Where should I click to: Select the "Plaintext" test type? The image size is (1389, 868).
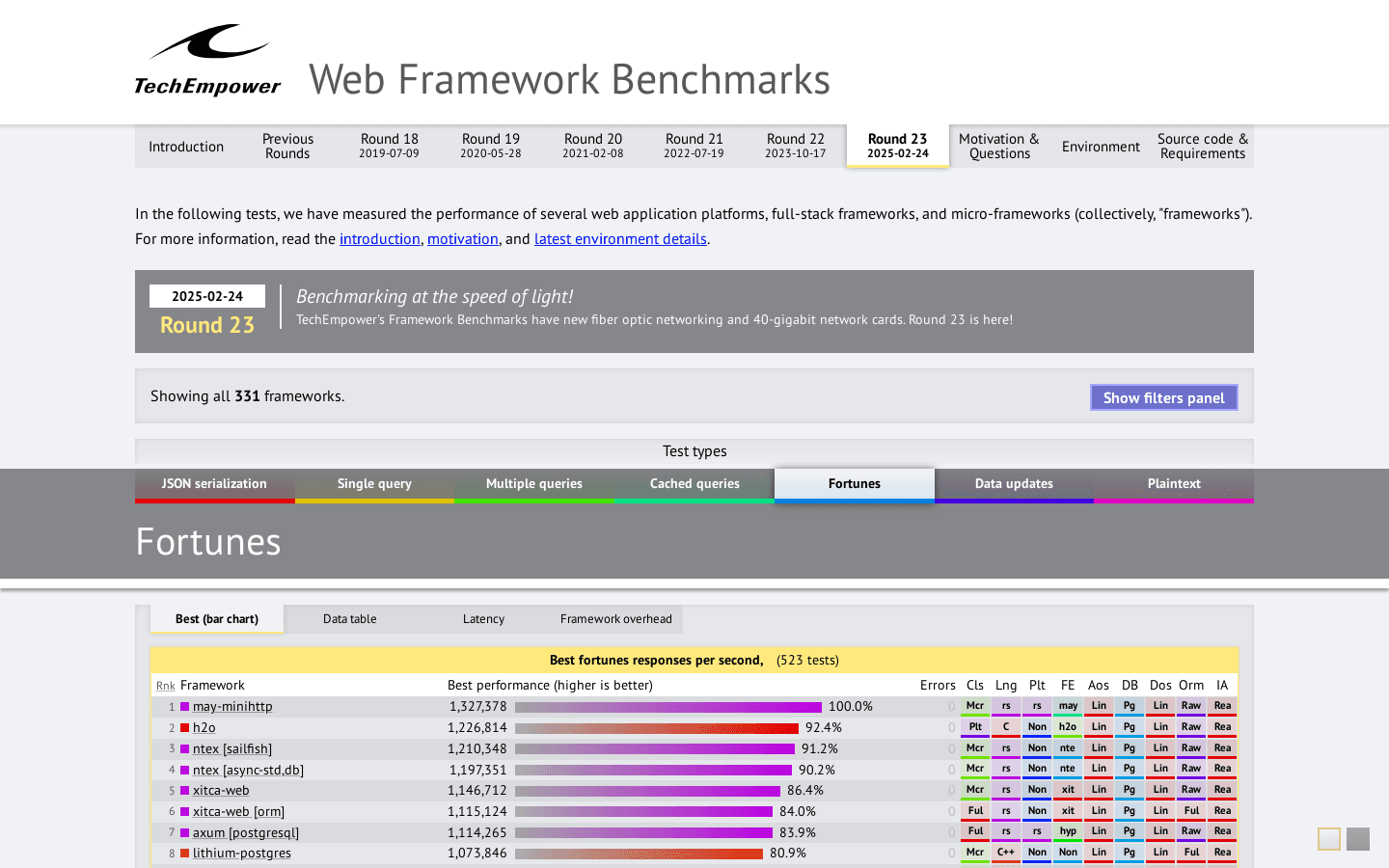[1173, 483]
